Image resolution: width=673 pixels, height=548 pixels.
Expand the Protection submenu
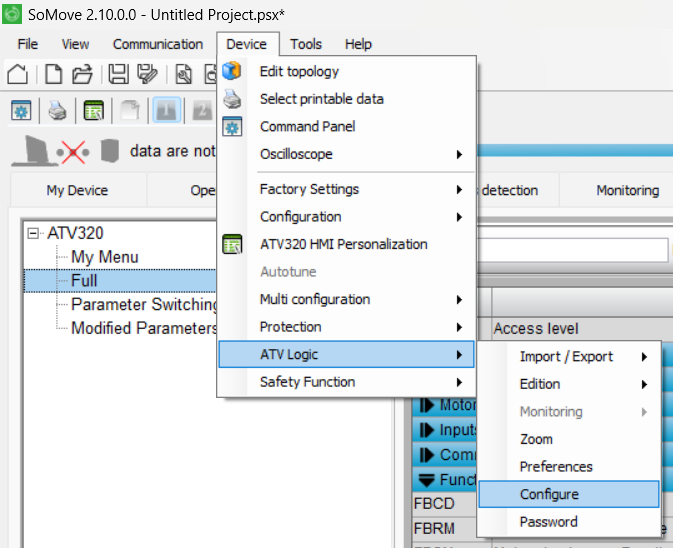[346, 327]
